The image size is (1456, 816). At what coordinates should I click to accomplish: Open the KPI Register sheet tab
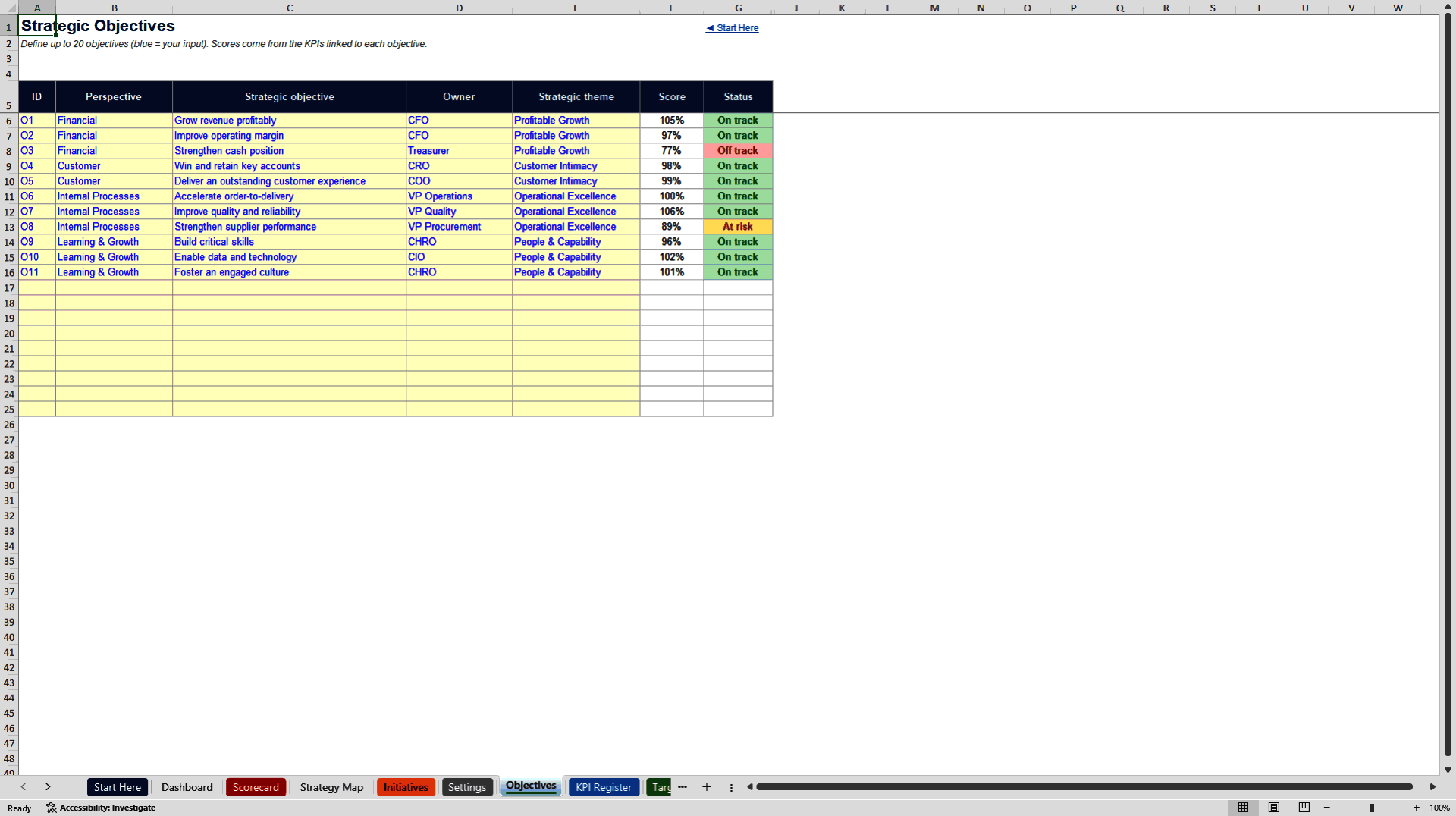[x=603, y=787]
